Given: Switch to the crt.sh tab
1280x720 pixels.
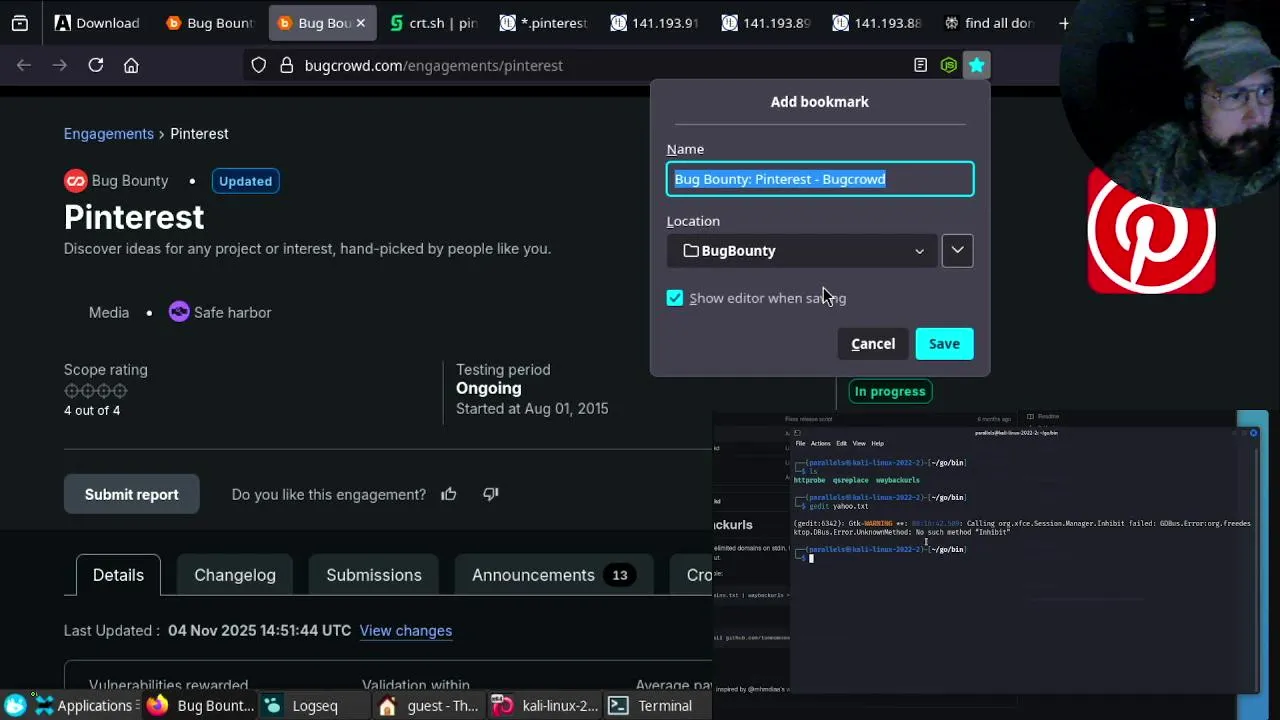Looking at the screenshot, I should pyautogui.click(x=433, y=23).
